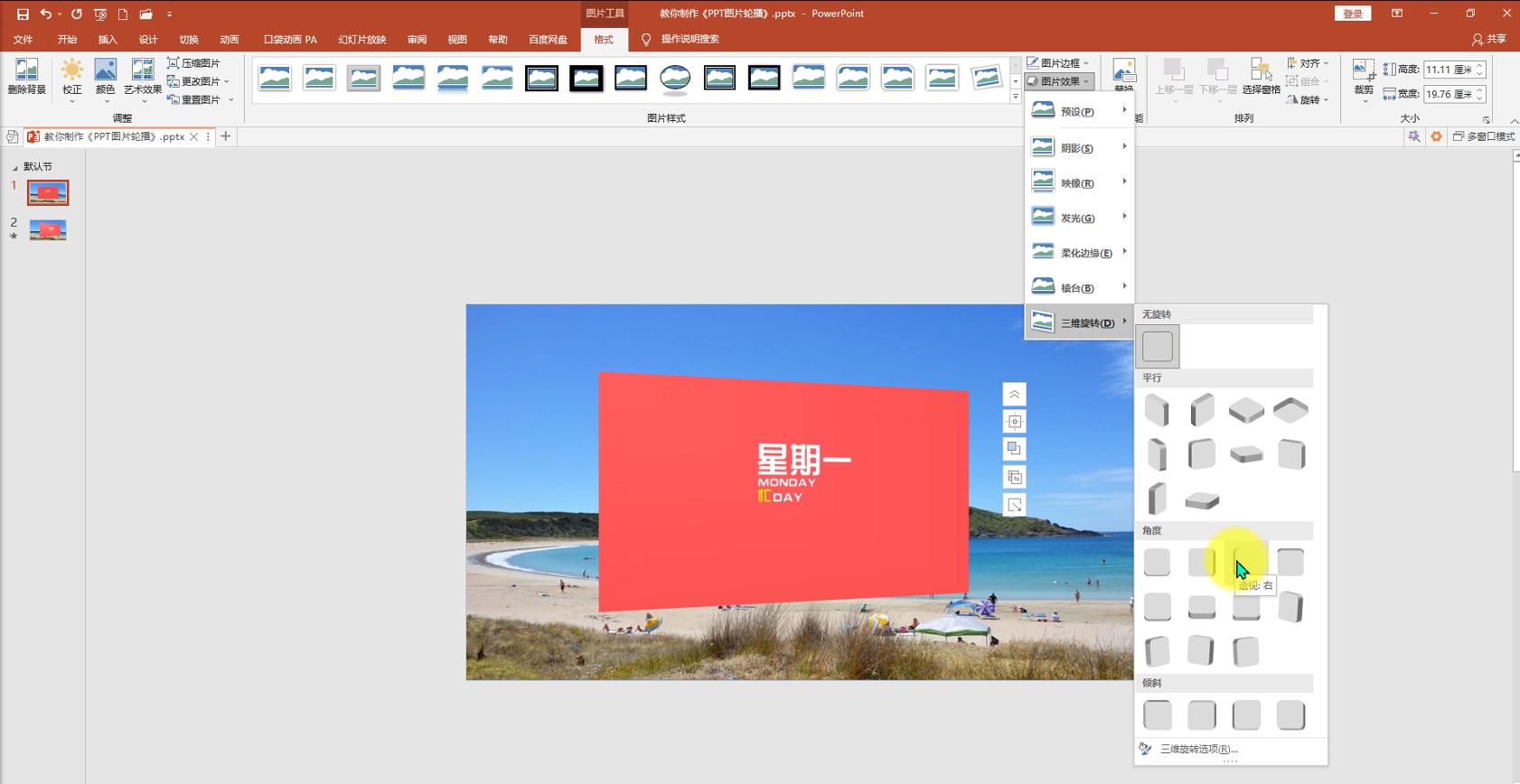Viewport: 1520px width, 784px height.
Task: Open the 选择窗格 selection pane
Action: click(1261, 72)
